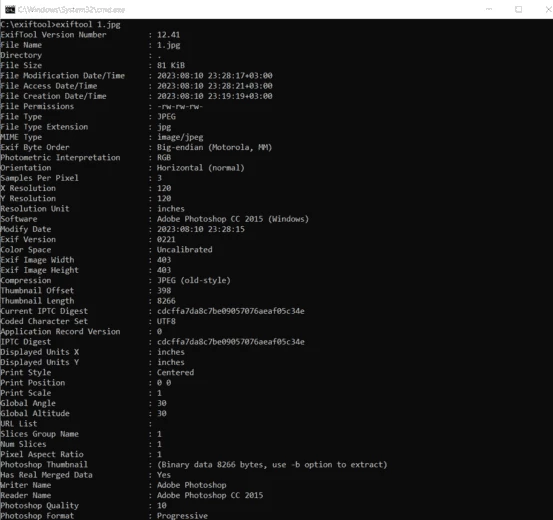Minimize the command prompt window
Screen dimensions: 553x520
click(x=489, y=9)
